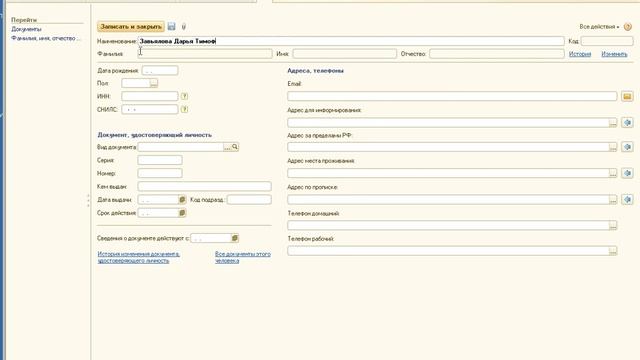Click the Фамилия input field
This screenshot has width=640, height=360.
tap(205, 54)
